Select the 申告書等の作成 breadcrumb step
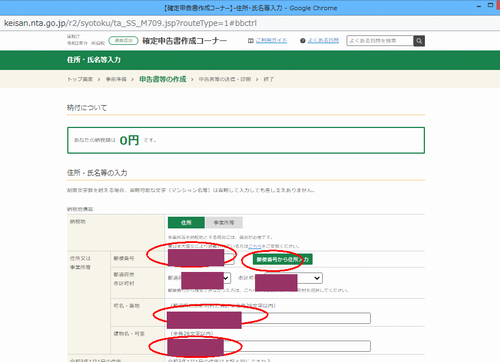This screenshot has height=362, width=500. pos(163,79)
